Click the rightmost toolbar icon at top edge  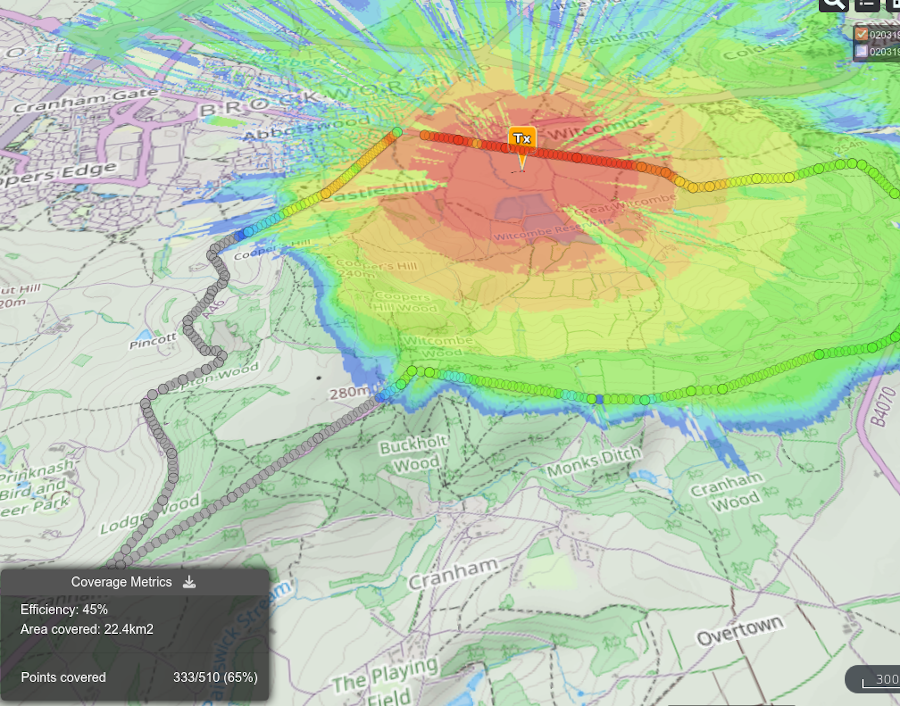coord(897,4)
